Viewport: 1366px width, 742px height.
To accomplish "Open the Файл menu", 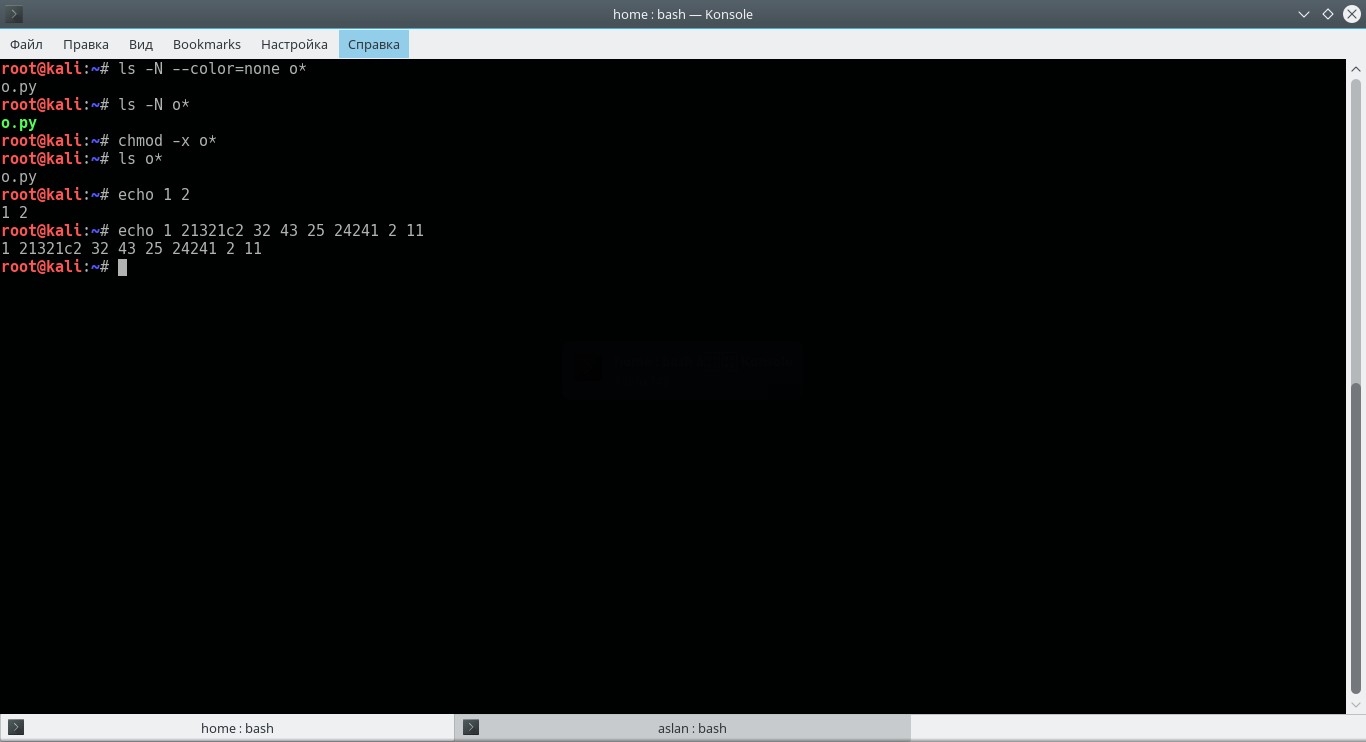I will [x=26, y=44].
